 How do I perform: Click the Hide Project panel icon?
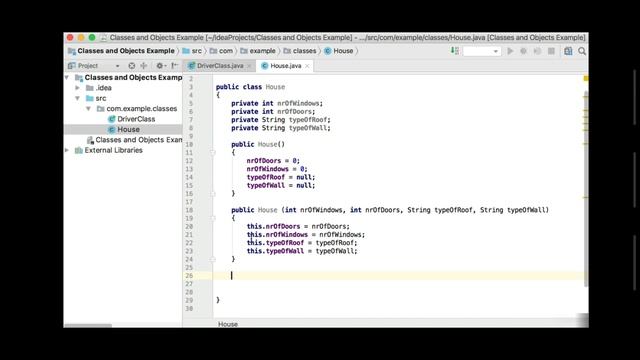point(174,66)
